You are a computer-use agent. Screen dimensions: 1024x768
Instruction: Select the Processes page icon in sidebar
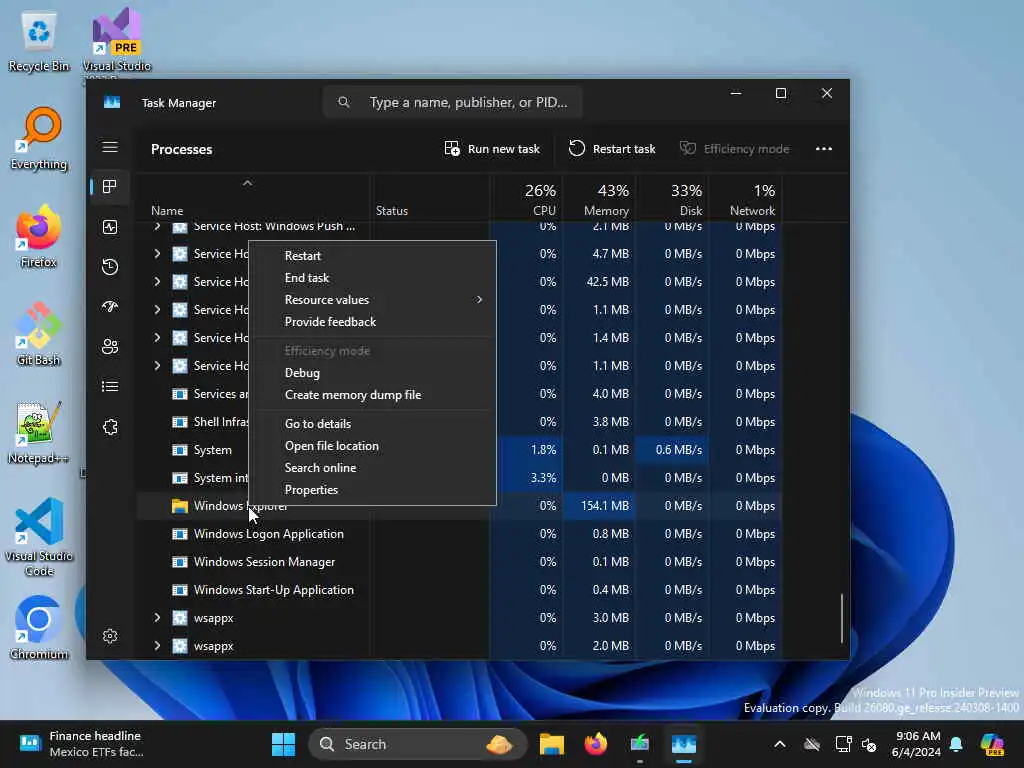click(x=110, y=187)
